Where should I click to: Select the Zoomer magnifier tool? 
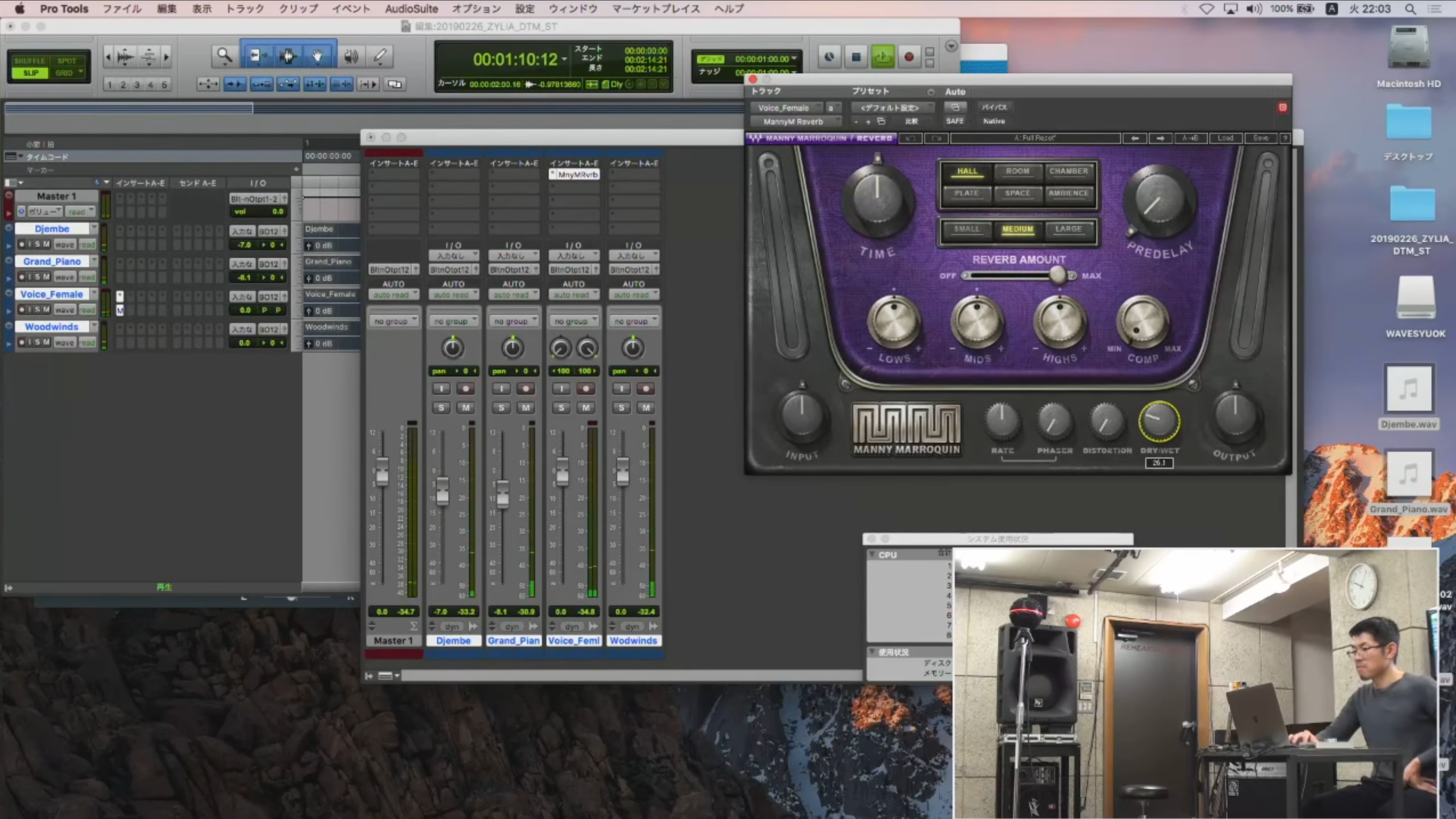pyautogui.click(x=224, y=56)
